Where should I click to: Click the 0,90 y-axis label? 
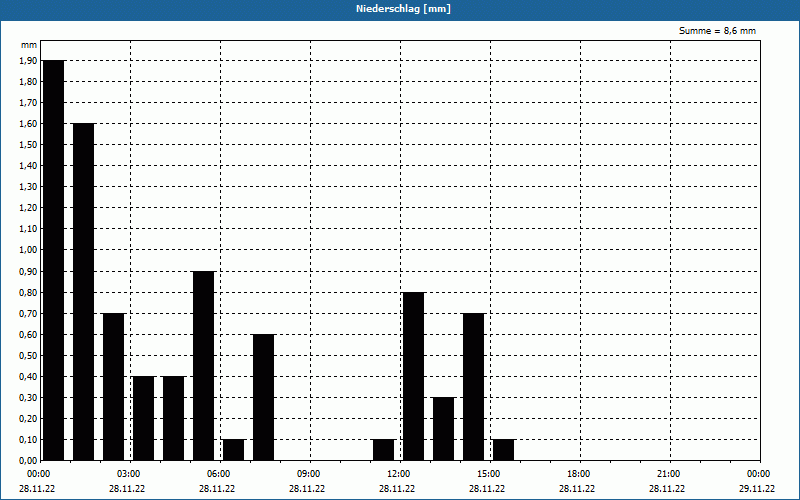click(x=28, y=271)
